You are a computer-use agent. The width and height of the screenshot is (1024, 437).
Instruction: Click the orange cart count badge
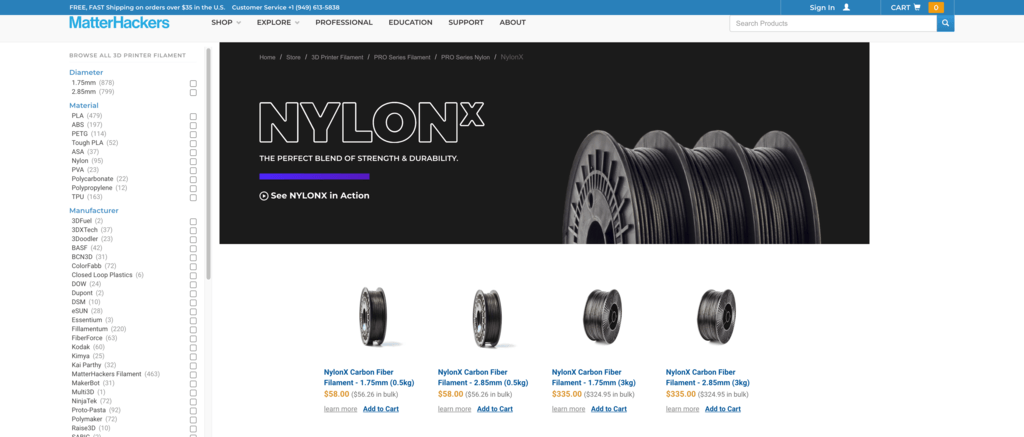(936, 8)
